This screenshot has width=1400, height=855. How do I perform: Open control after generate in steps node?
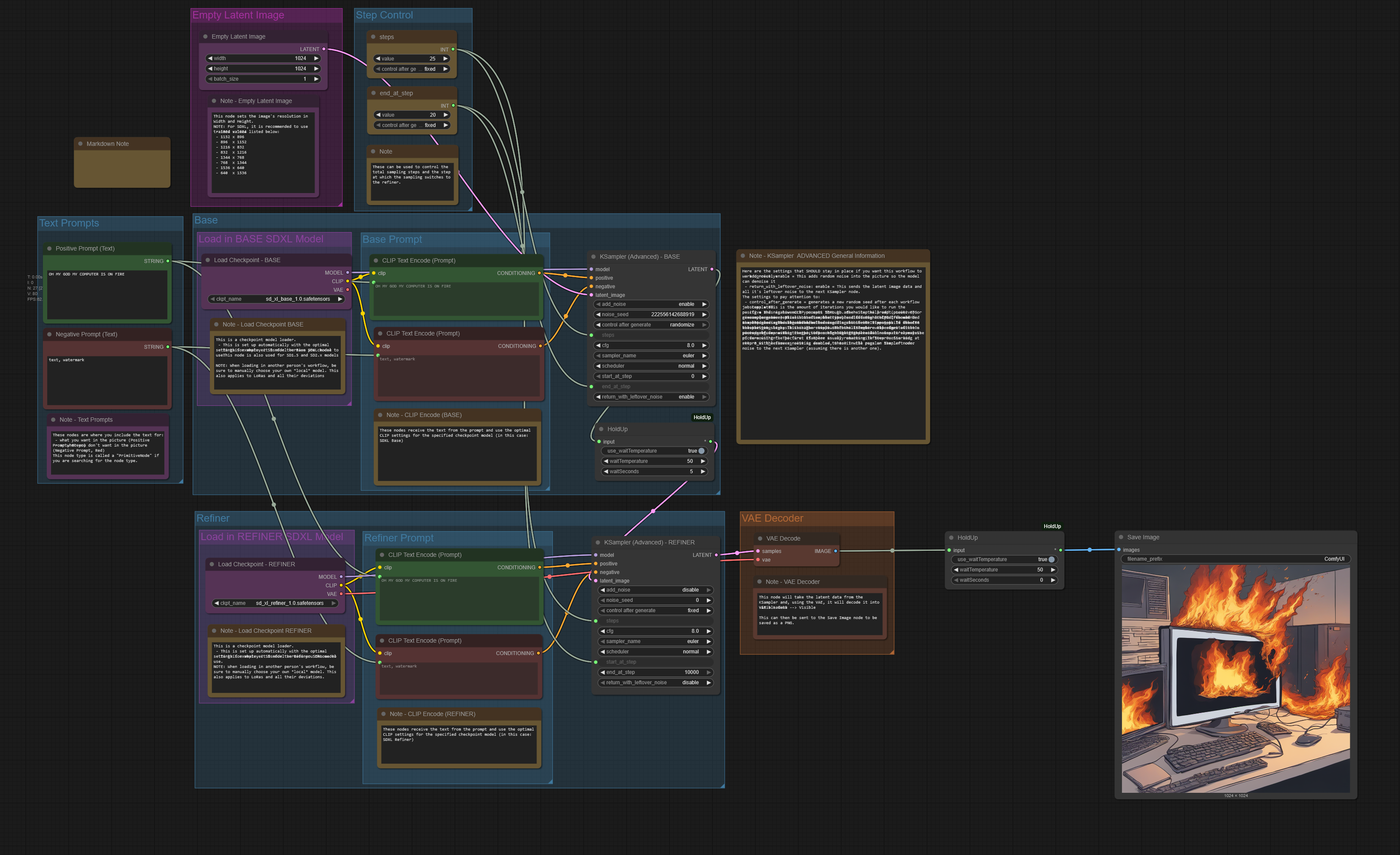coord(412,69)
